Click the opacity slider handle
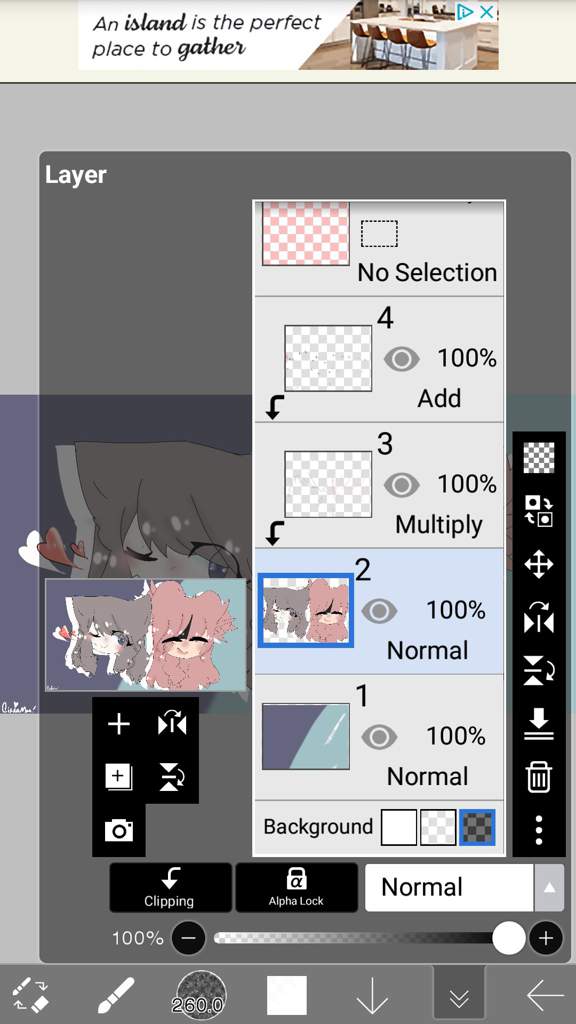This screenshot has width=576, height=1024. pos(509,938)
